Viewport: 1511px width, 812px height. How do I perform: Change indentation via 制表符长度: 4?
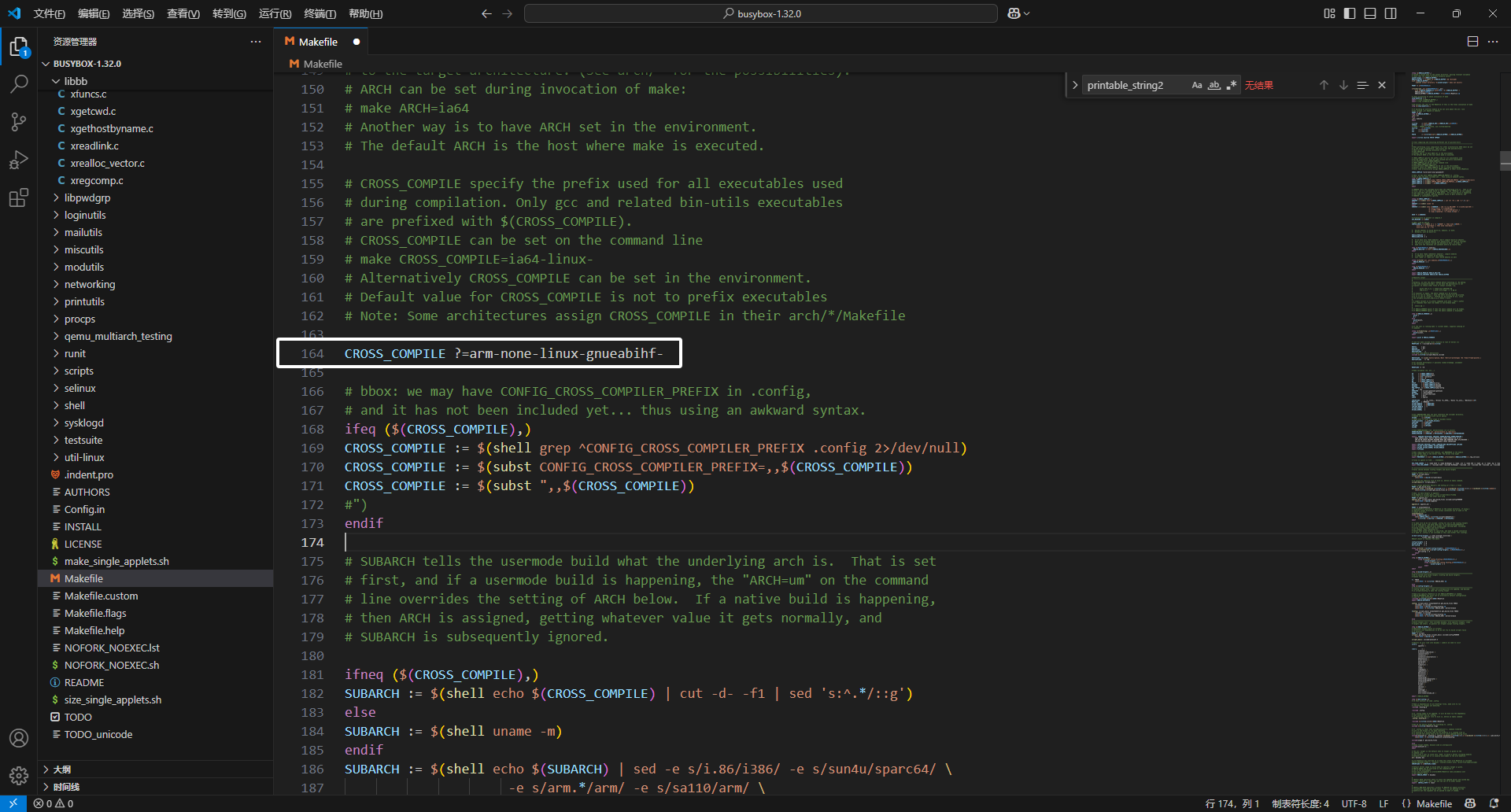coord(1300,803)
